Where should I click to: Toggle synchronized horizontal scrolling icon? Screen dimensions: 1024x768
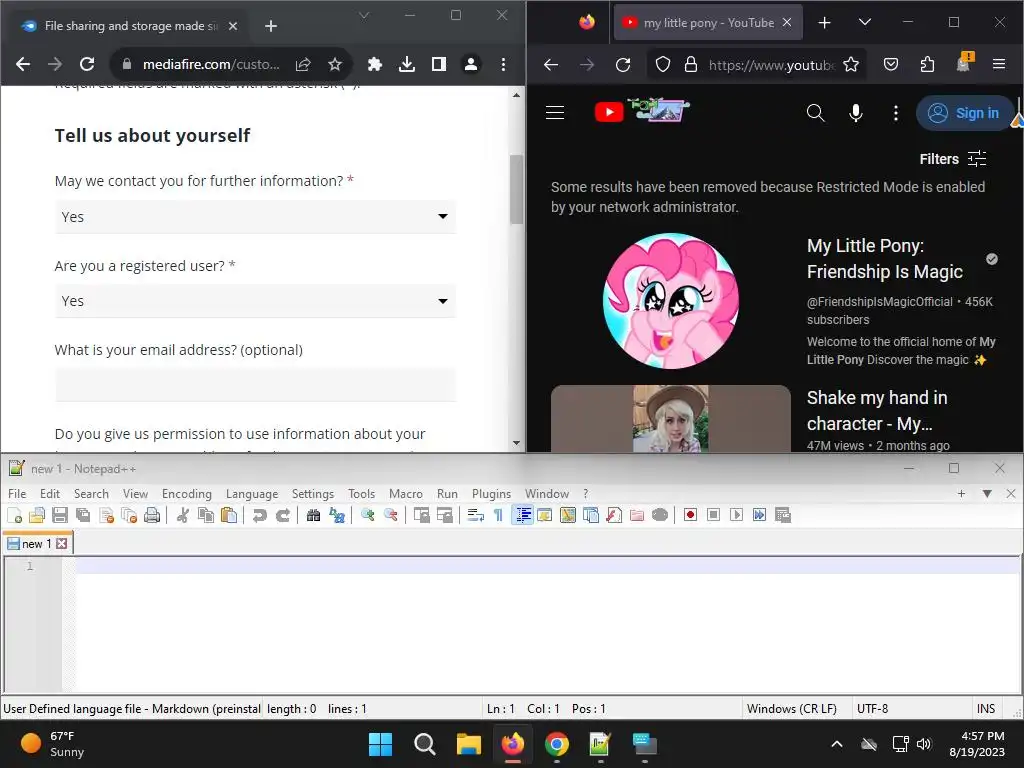445,515
